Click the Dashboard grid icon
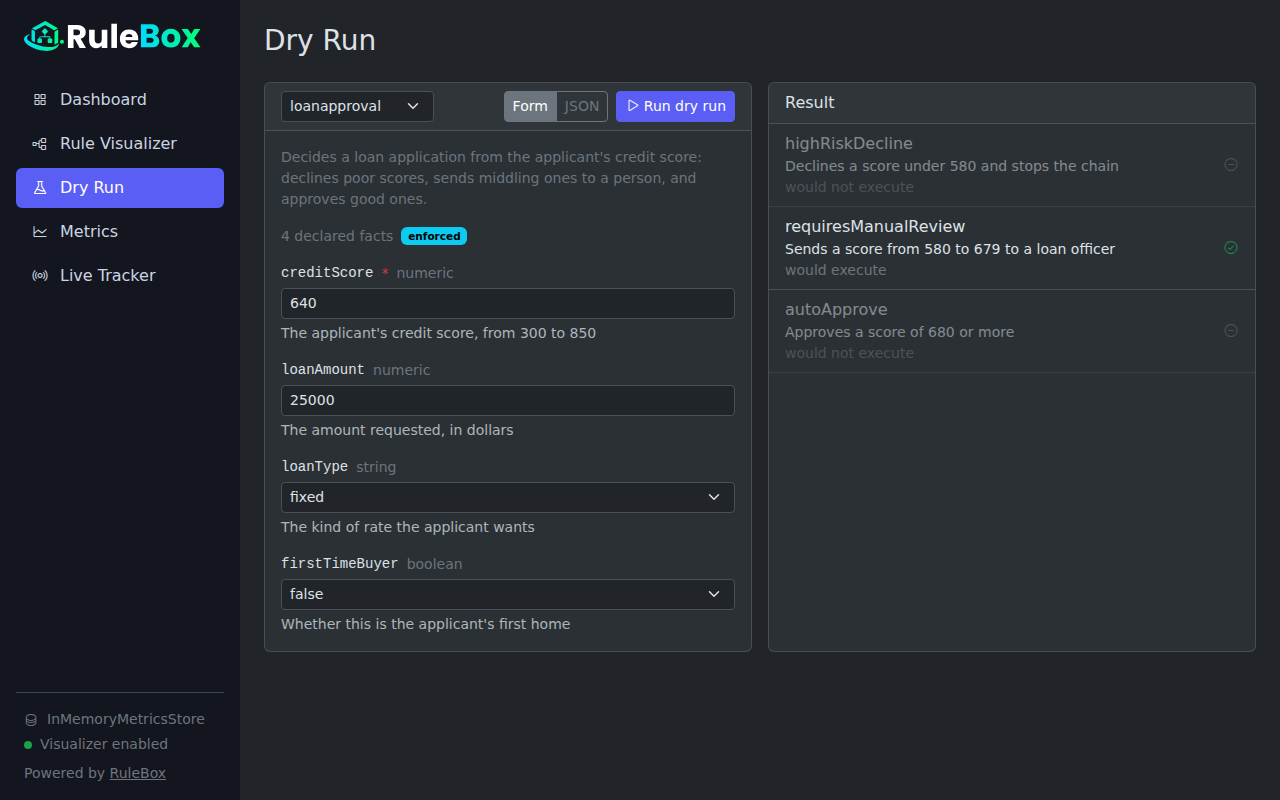 pos(40,100)
